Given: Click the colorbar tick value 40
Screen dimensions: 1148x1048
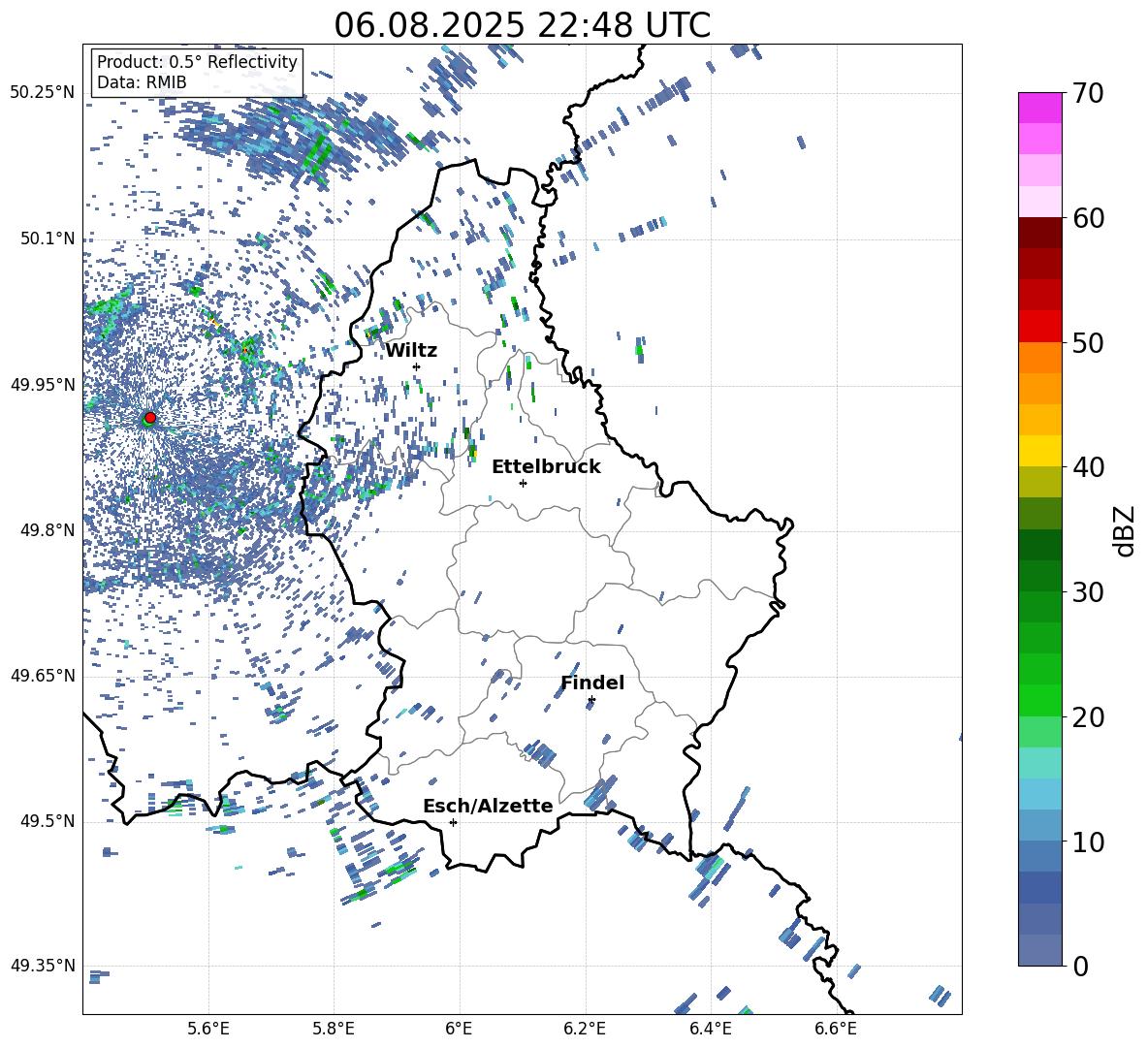Looking at the screenshot, I should [x=1088, y=467].
